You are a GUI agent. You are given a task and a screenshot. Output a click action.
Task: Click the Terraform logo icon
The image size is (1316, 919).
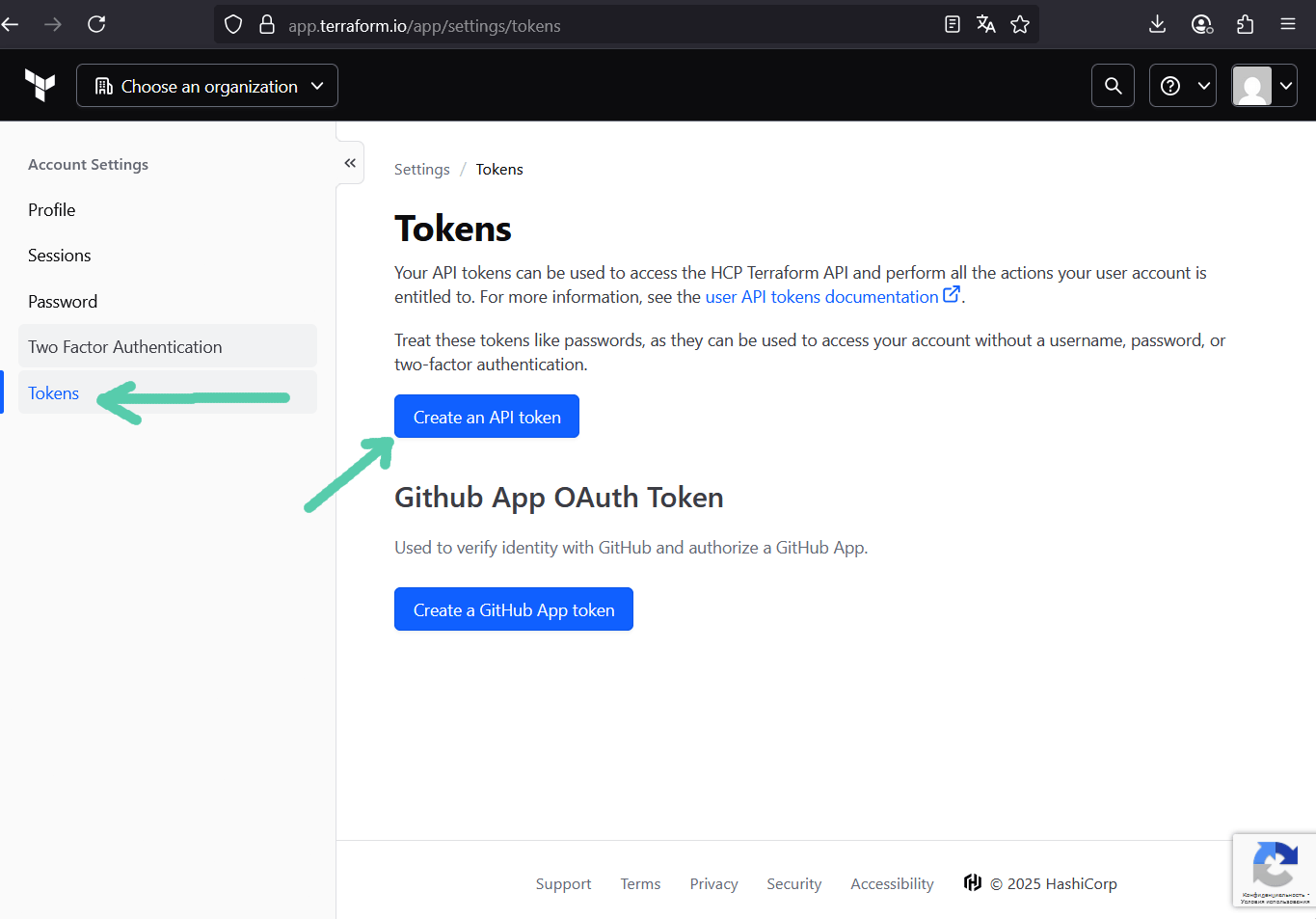[x=40, y=86]
